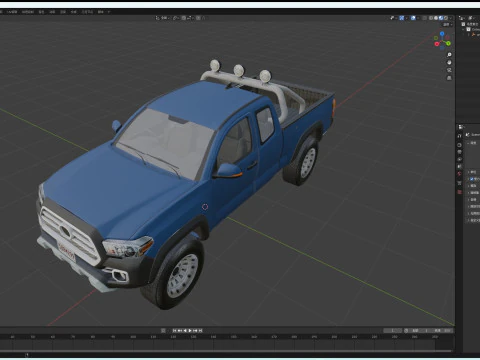Screen dimensions: 480x360
Task: Toggle preview range clock icon
Action: [406, 330]
